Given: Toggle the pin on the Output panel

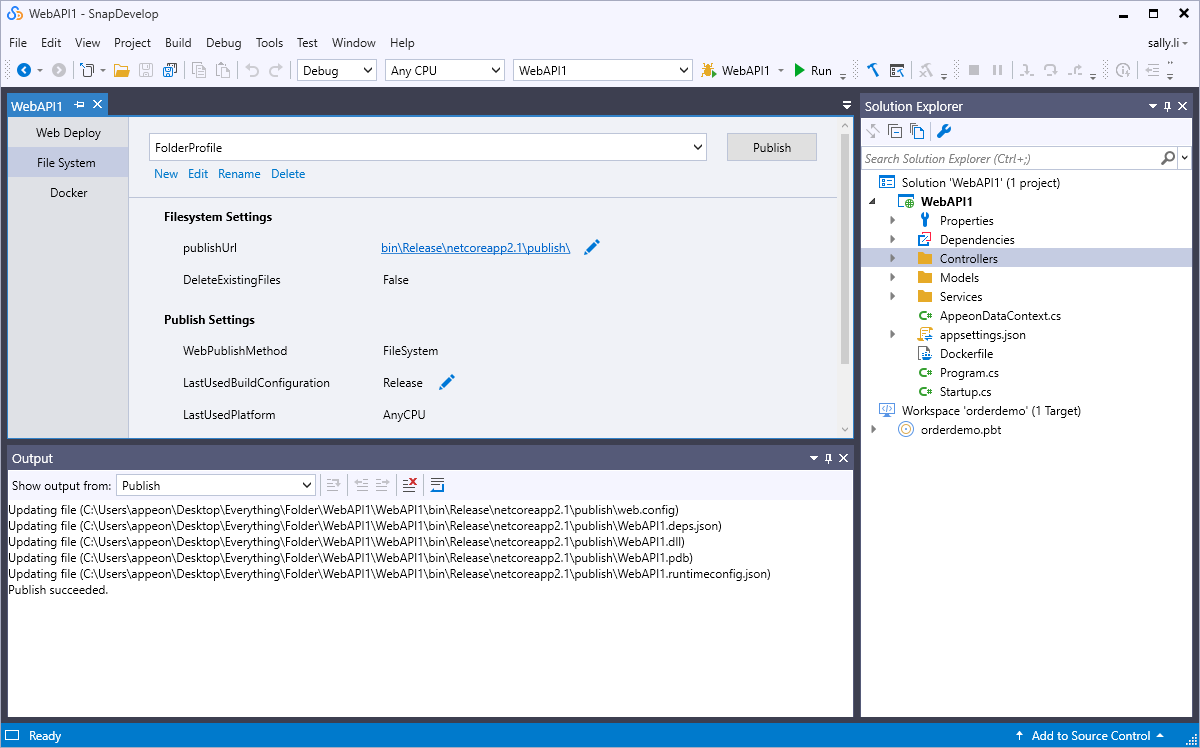Looking at the screenshot, I should tap(828, 458).
